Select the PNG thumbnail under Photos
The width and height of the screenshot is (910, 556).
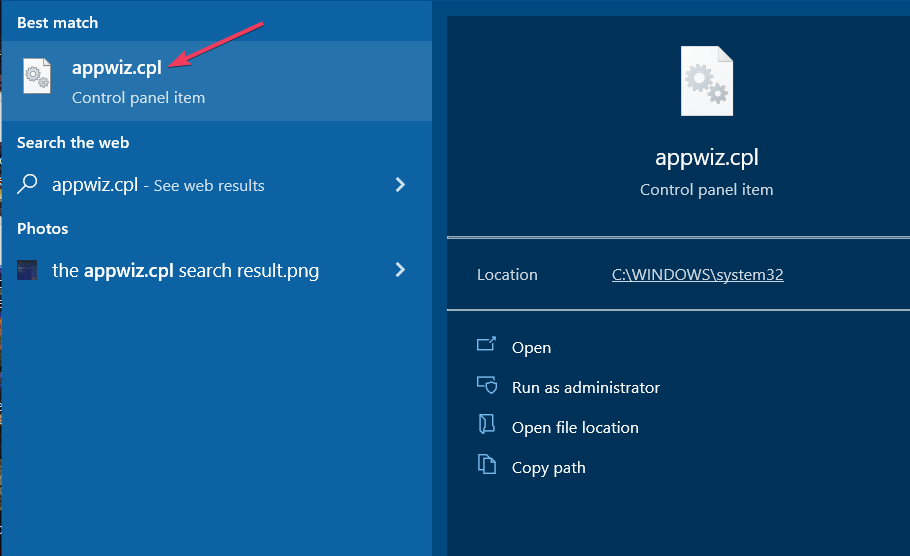[28, 270]
